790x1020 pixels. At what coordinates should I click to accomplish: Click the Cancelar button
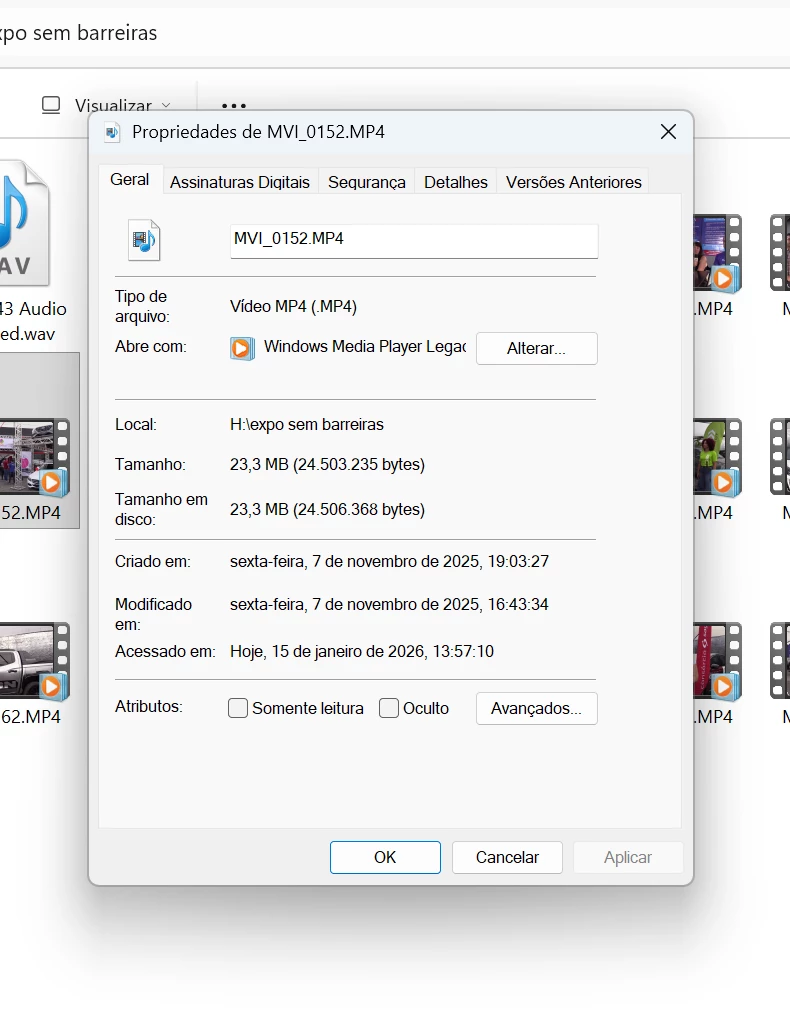click(x=507, y=857)
